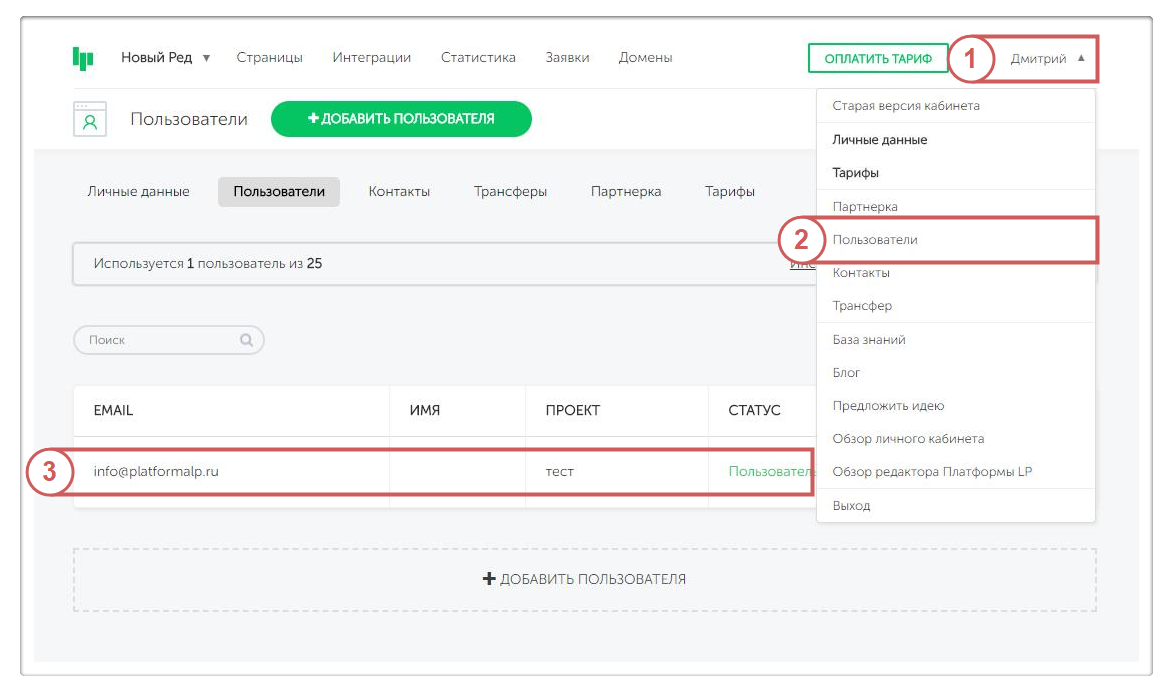Screen dimensions: 1171x696
Task: Open the Заявки section
Action: pos(567,58)
